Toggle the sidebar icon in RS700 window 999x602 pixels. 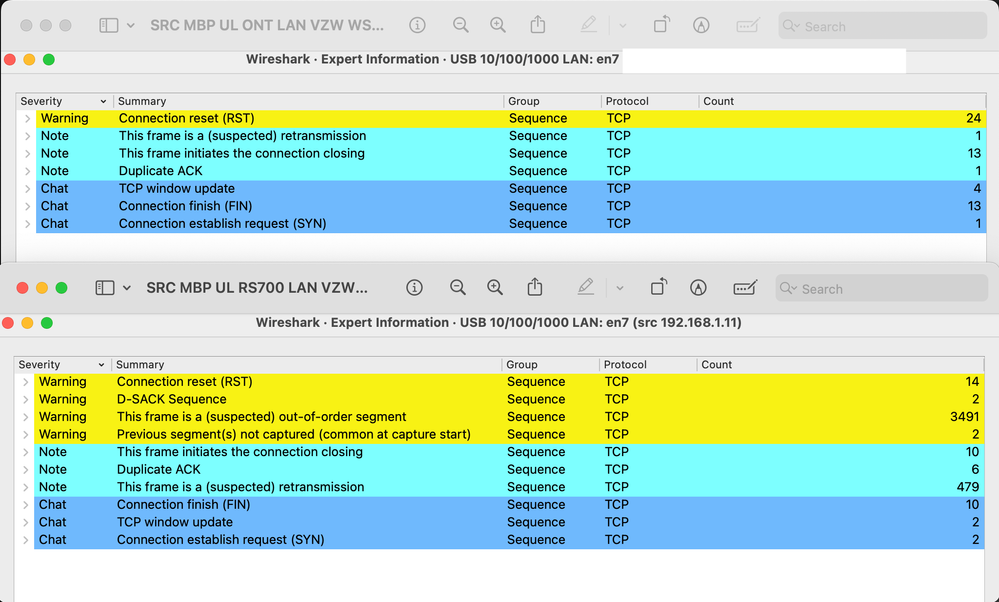(105, 288)
